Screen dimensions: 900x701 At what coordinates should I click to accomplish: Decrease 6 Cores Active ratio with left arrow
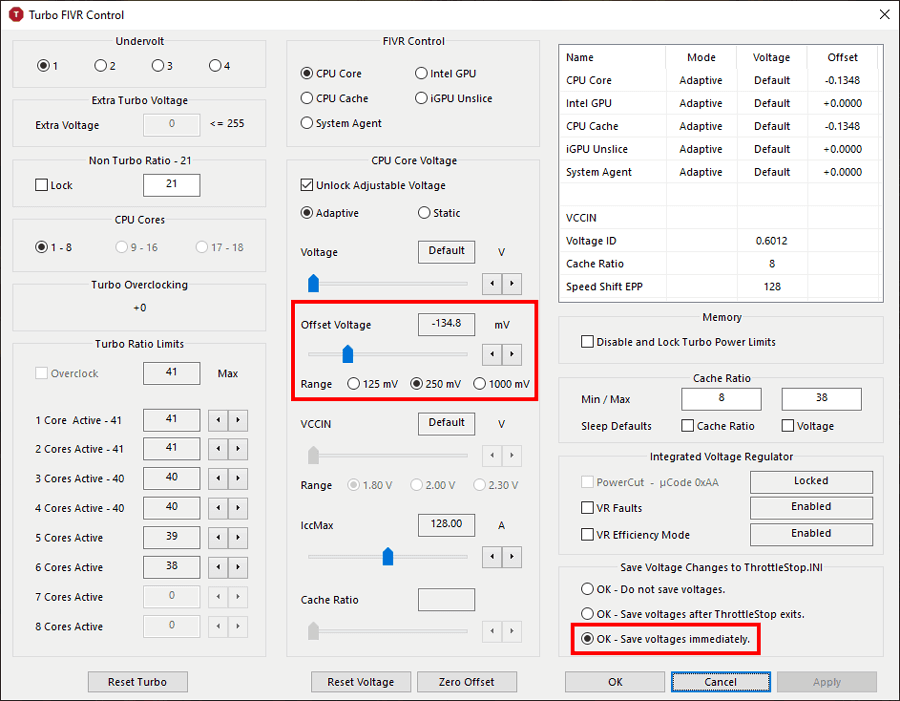(218, 567)
